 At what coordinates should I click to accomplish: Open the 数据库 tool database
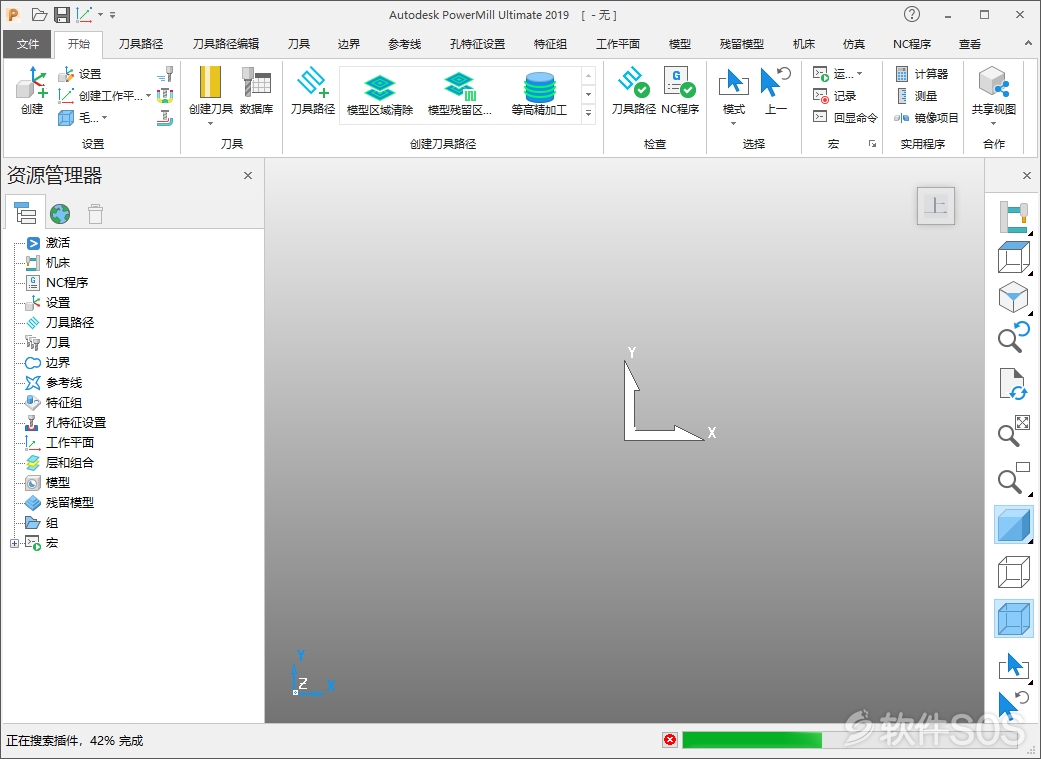point(256,90)
